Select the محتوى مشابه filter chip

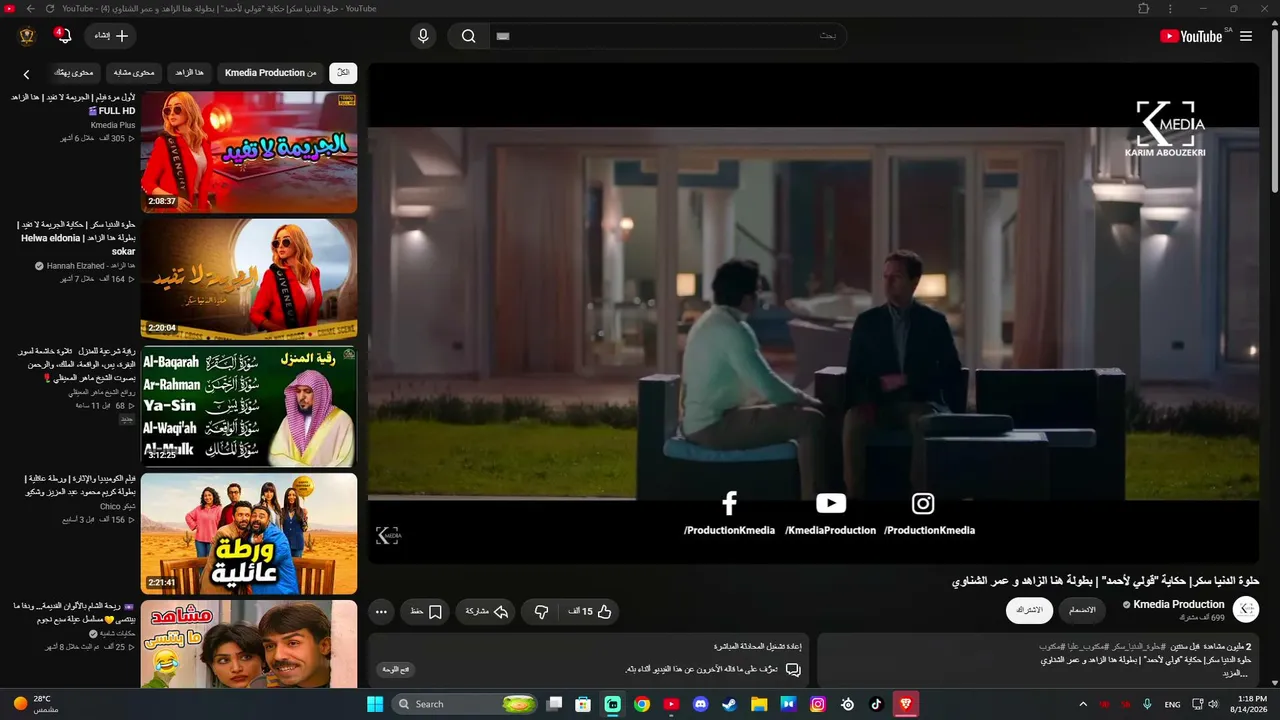pos(134,72)
